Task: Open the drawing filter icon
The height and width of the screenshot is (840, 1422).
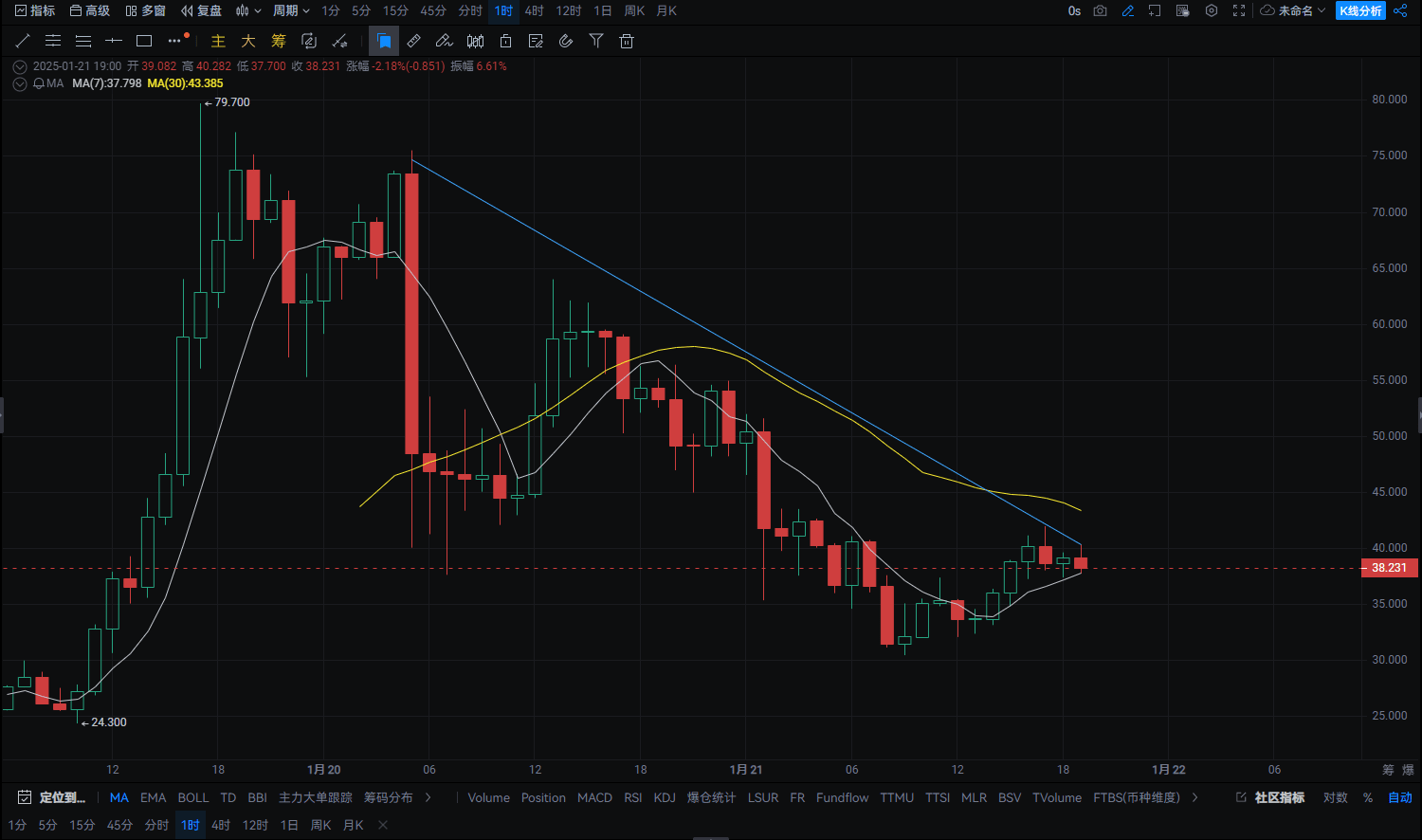Action: 596,41
